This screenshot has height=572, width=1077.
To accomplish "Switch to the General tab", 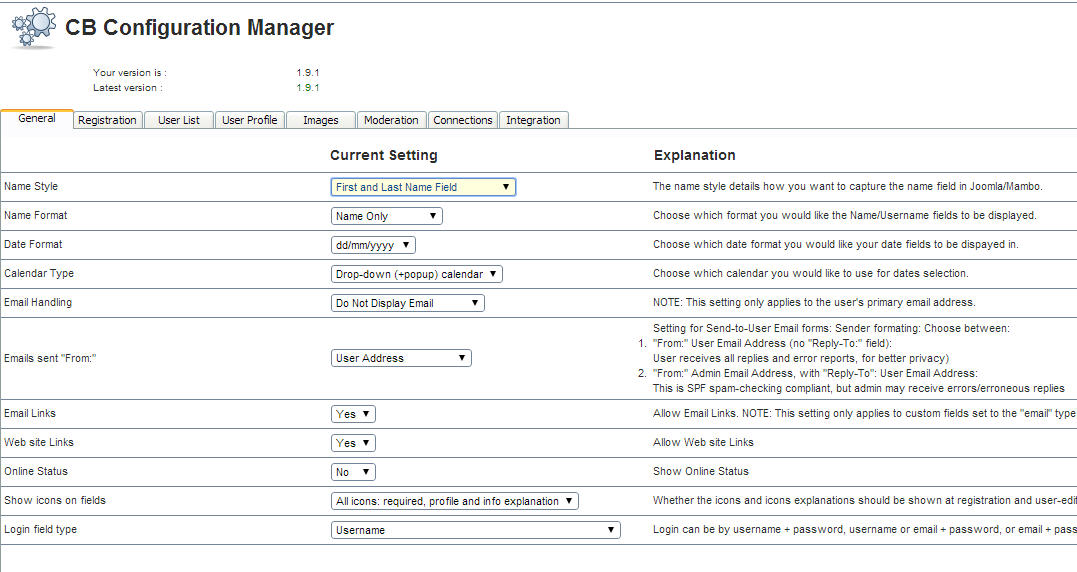I will click(x=37, y=119).
